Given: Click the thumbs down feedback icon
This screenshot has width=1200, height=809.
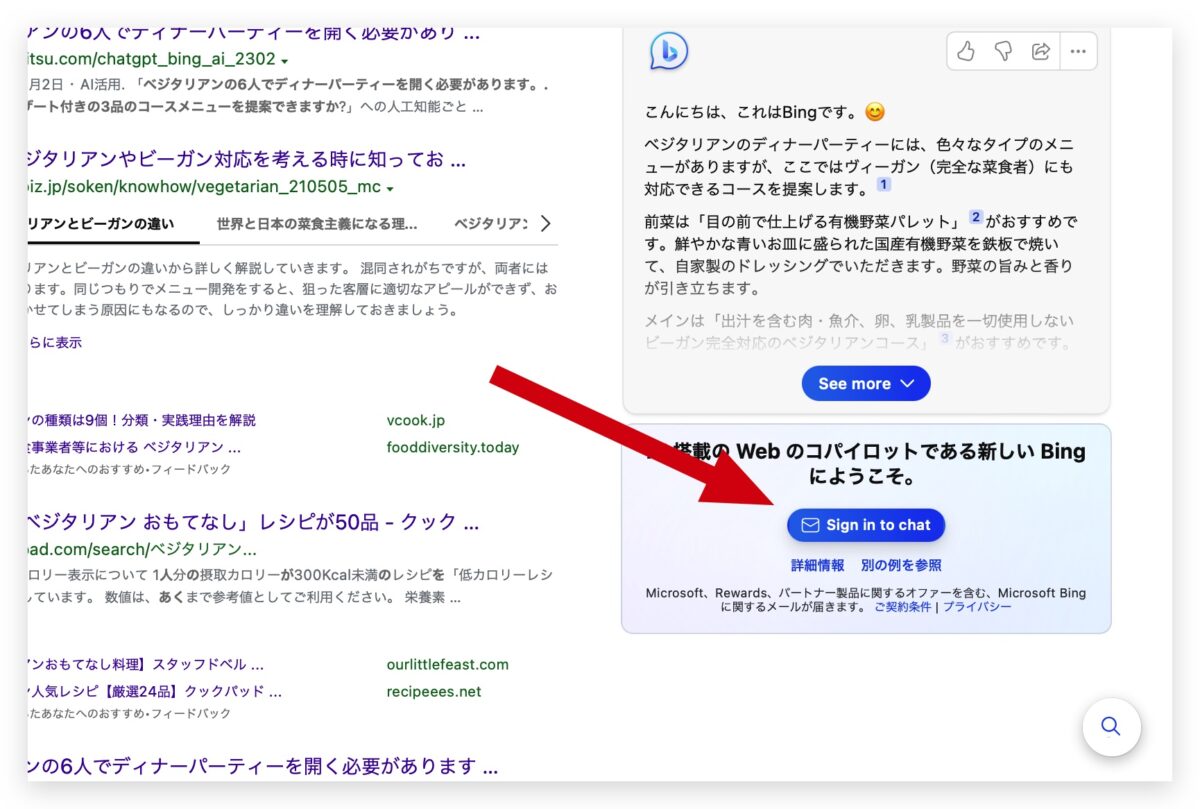Looking at the screenshot, I should 1003,52.
